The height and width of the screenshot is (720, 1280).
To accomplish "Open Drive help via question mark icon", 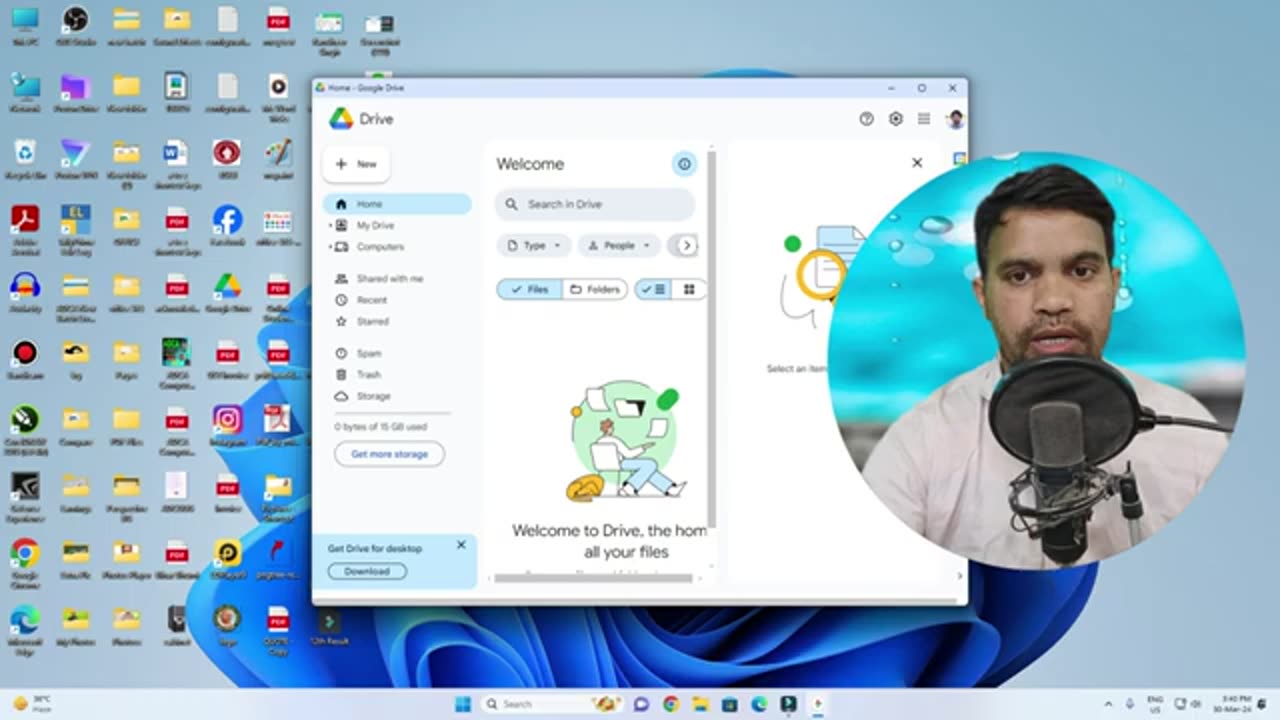I will pos(866,119).
